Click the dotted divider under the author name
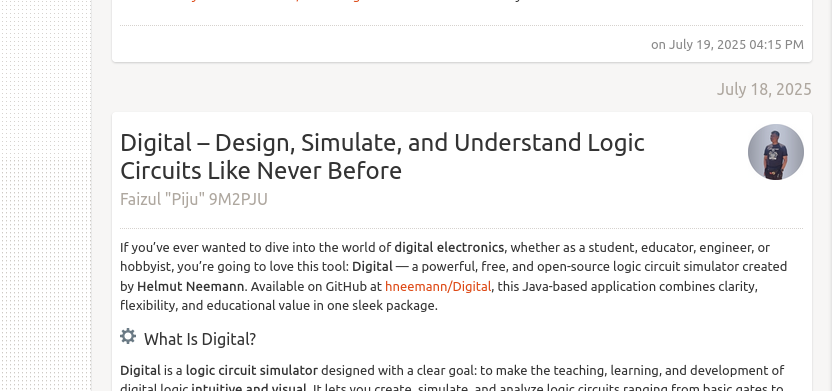This screenshot has height=391, width=832. 461,229
